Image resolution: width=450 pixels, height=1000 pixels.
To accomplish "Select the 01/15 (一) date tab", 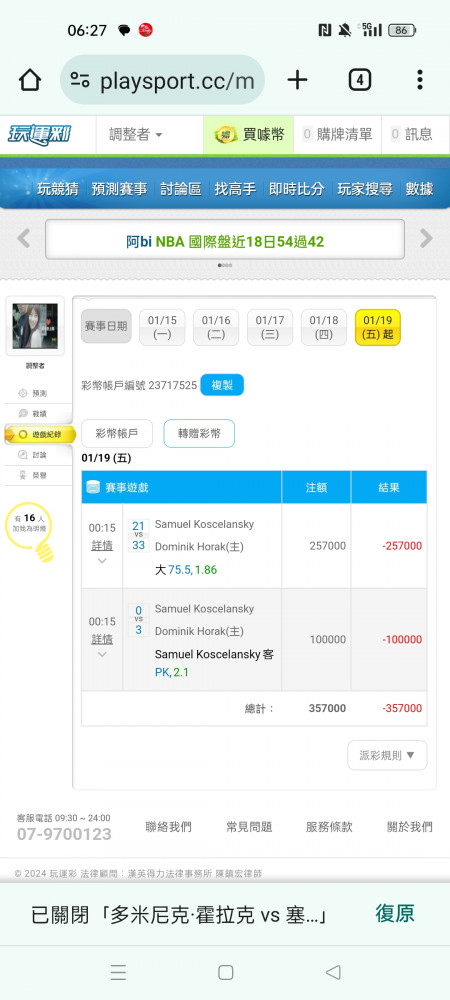I will (x=162, y=327).
